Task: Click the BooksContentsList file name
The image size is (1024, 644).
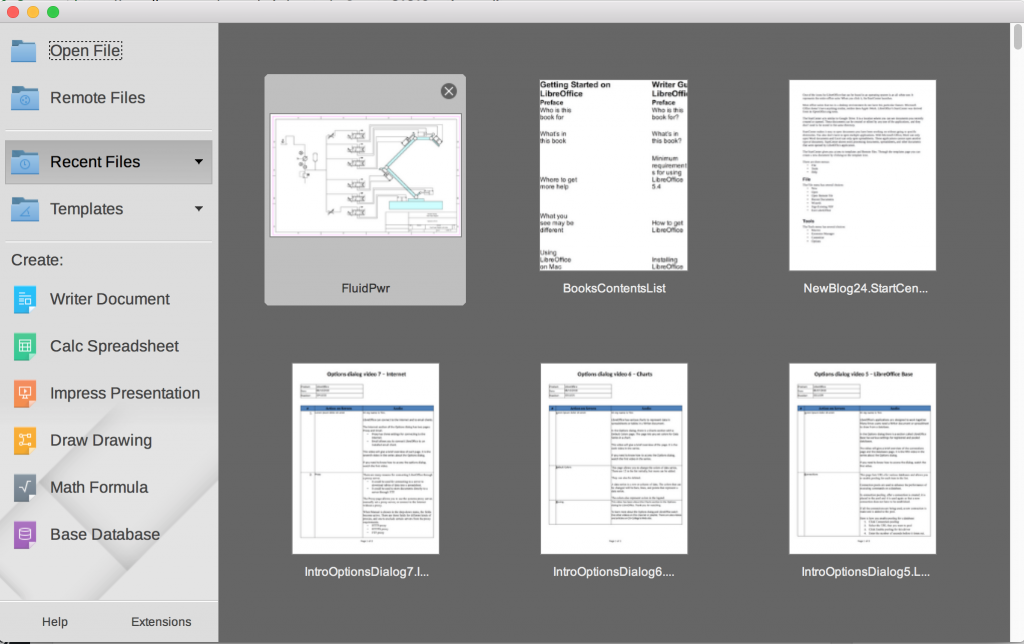Action: click(614, 288)
